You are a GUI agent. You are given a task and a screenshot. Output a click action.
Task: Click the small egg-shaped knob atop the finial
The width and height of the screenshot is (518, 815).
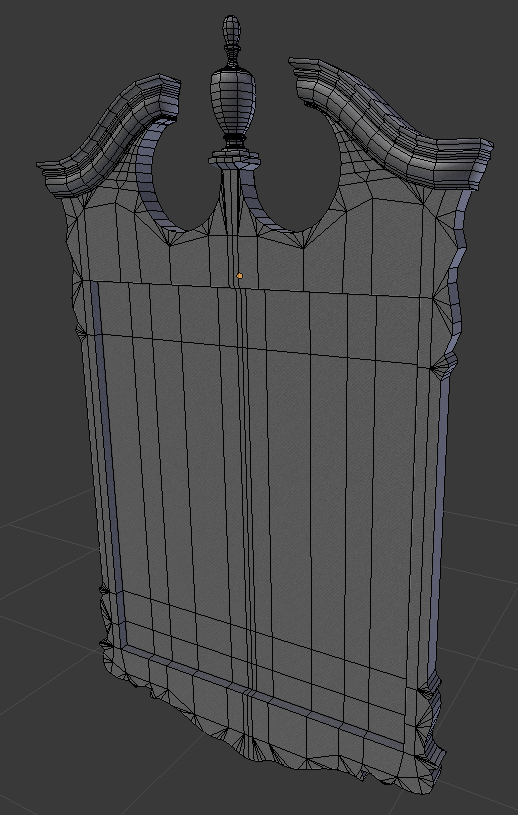pyautogui.click(x=232, y=30)
